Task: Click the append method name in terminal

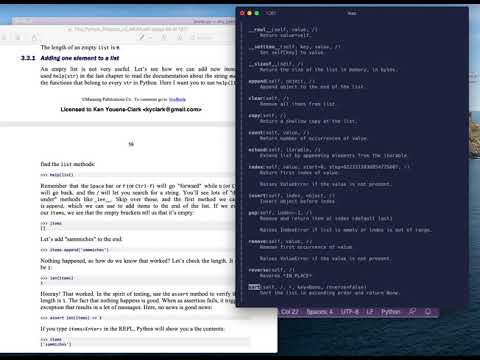Action: [257, 81]
